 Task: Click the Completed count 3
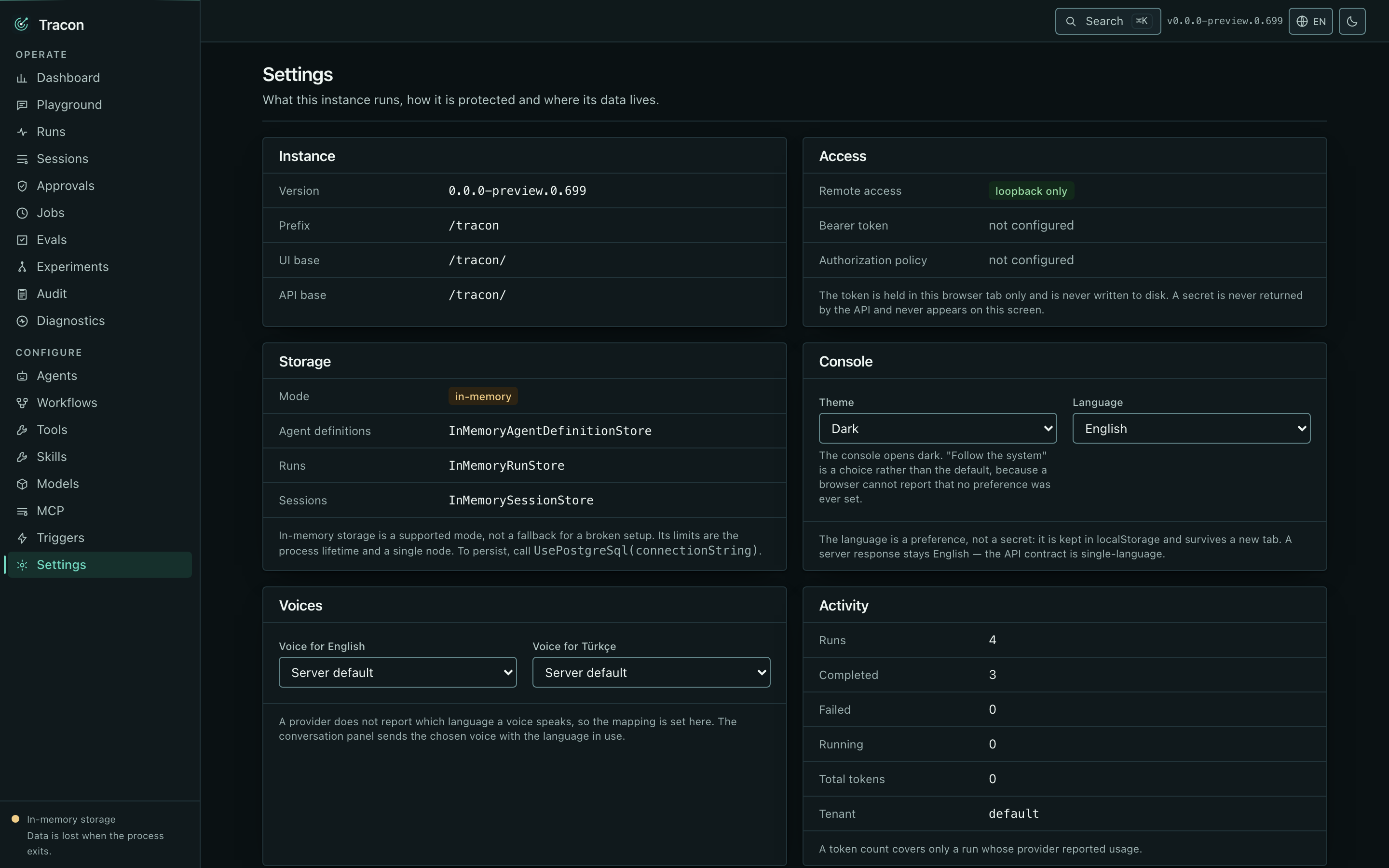[993, 675]
